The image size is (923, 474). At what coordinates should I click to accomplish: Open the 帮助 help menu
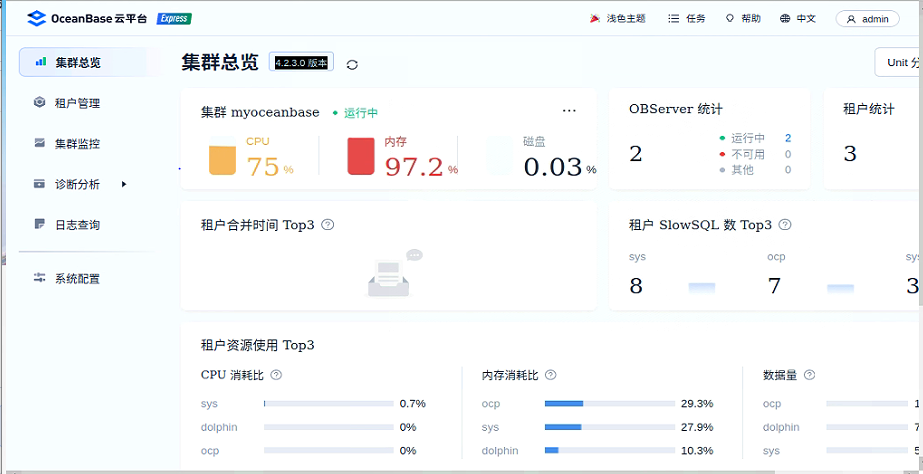click(x=743, y=19)
